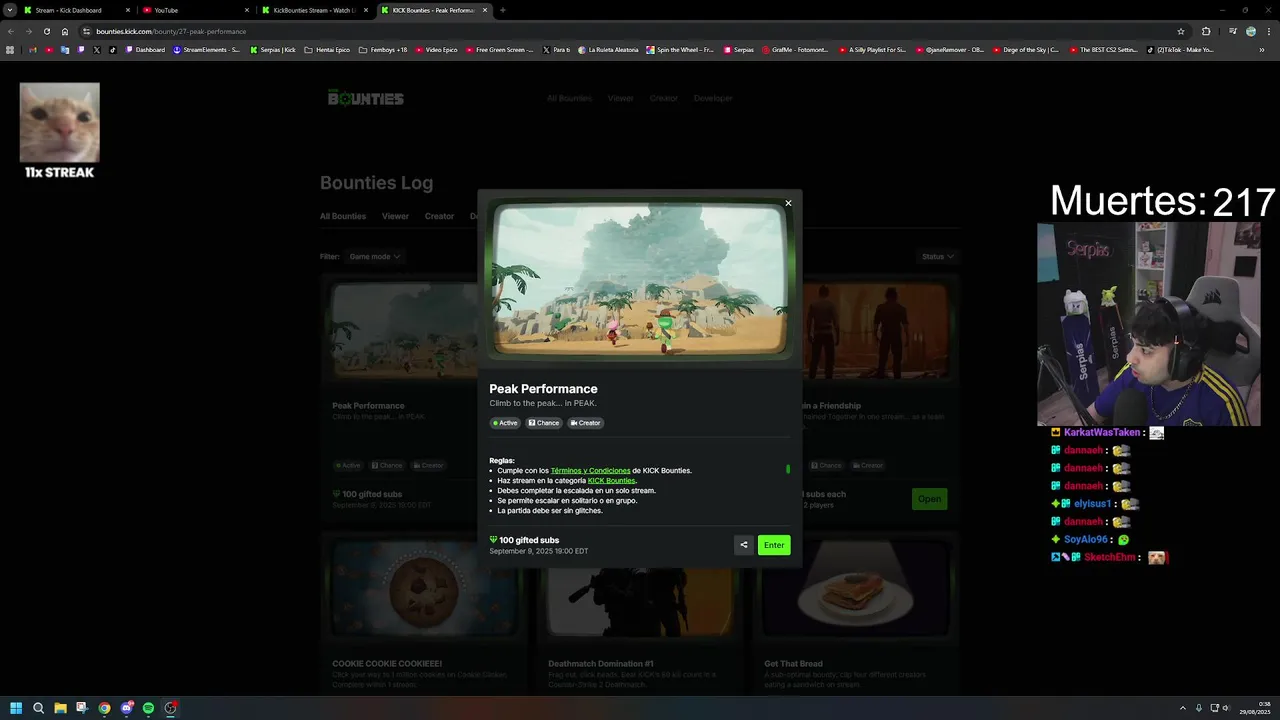Close the Peak Performance bounty popup
Screen dimensions: 1280x720
[788, 203]
